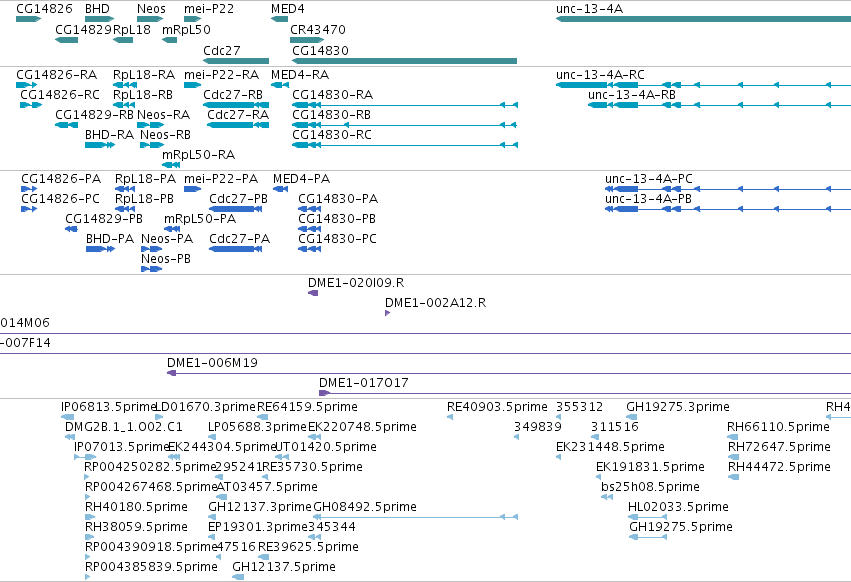Select the long unc-13-4A gene bar
Screen dimensions: 851x582
click(703, 19)
